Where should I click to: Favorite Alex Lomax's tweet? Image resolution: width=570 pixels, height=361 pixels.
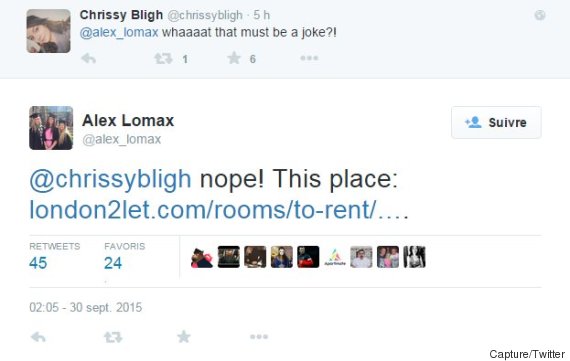coord(184,337)
